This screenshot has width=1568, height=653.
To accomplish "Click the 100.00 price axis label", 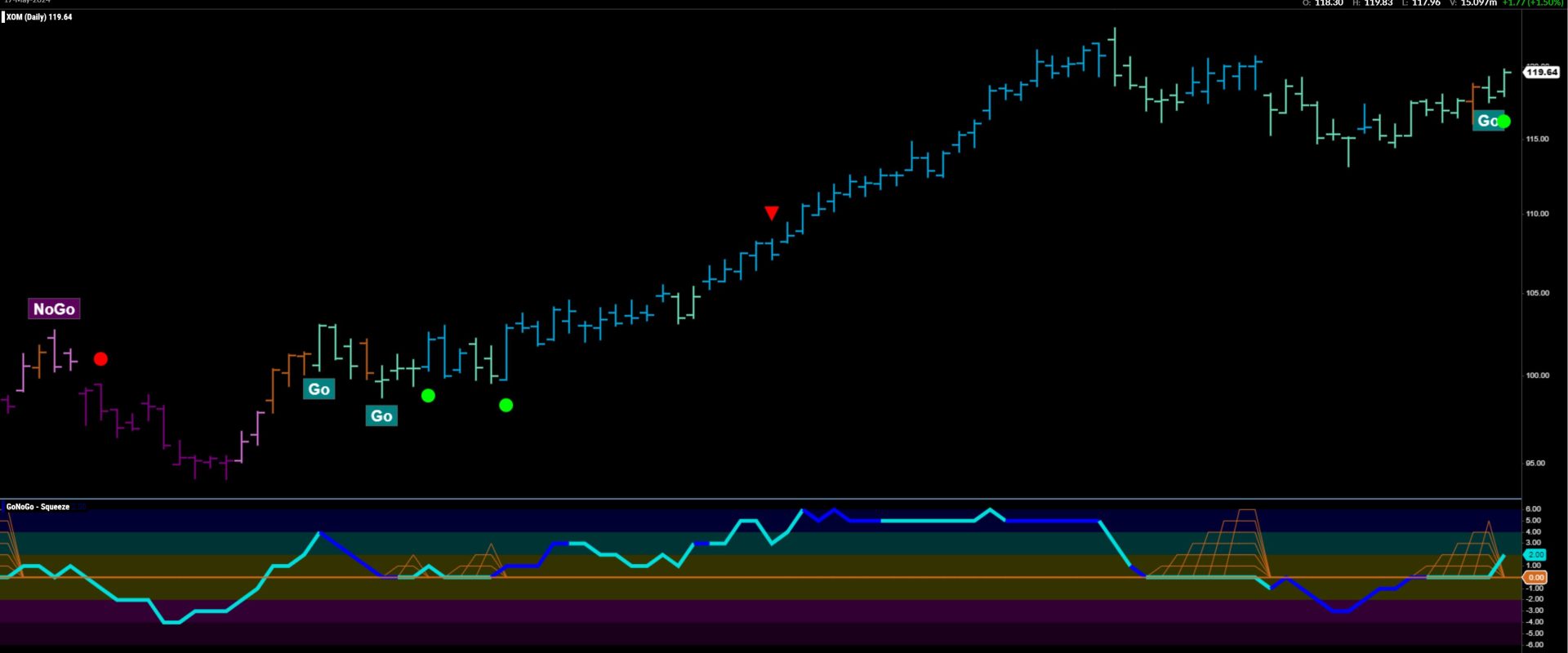I will 1537,375.
